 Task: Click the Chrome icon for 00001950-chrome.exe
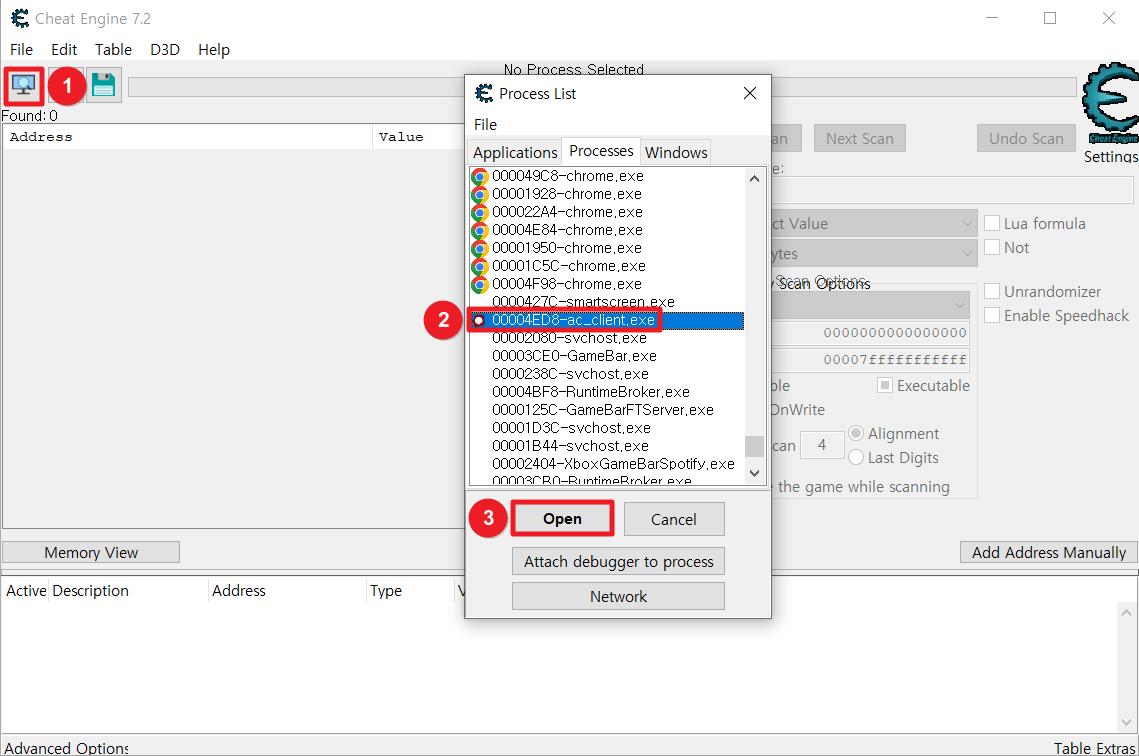pyautogui.click(x=479, y=248)
